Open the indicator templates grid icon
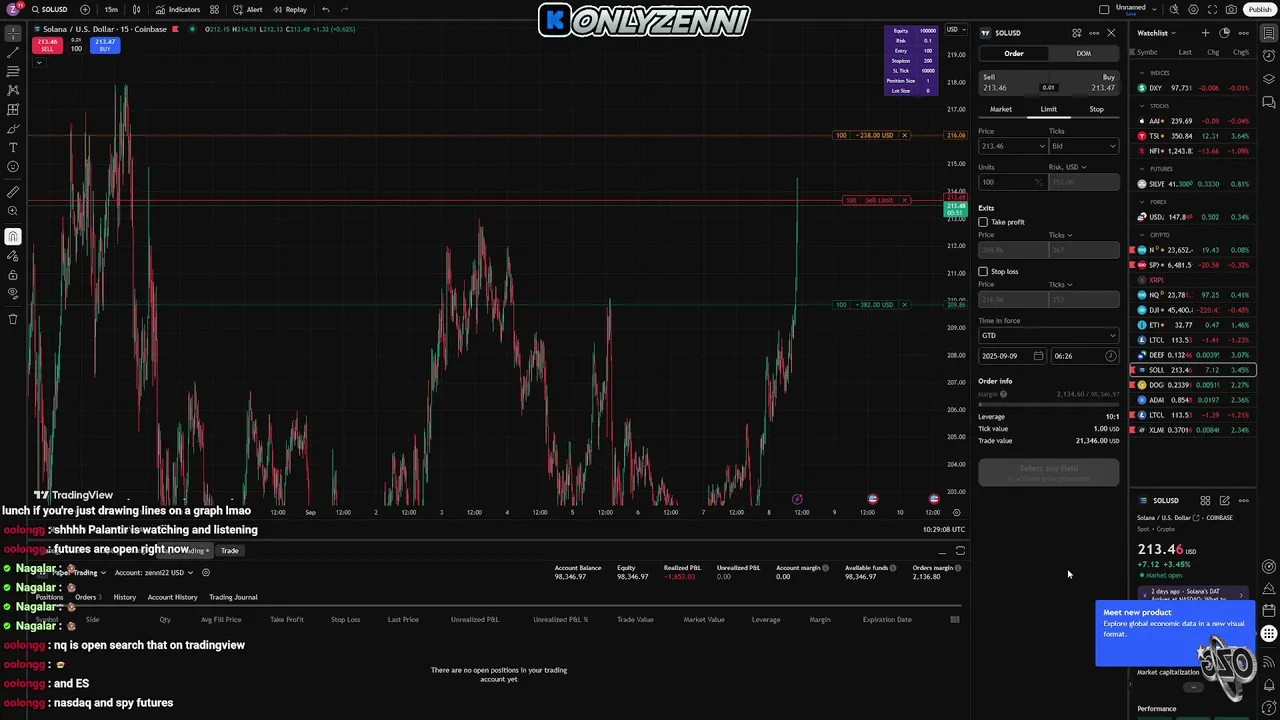The width and height of the screenshot is (1280, 720). (214, 9)
